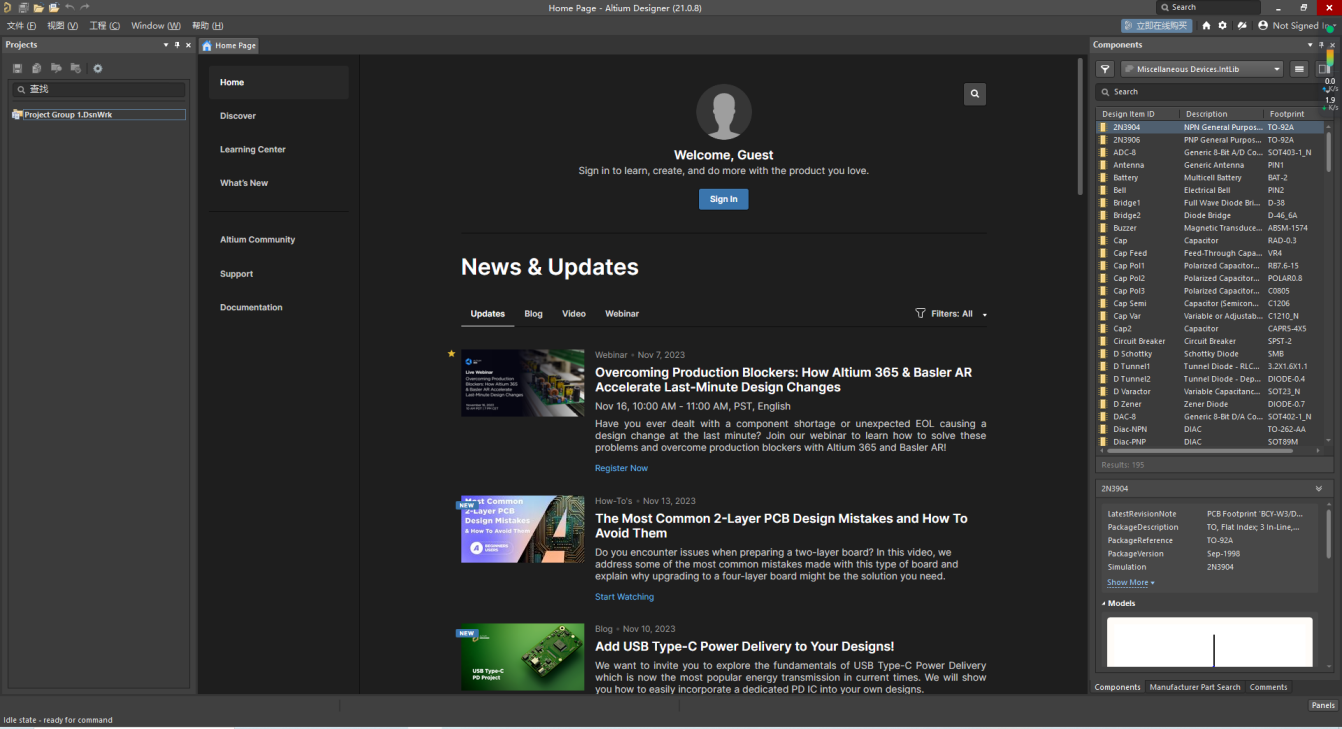Viewport: 1342px width, 729px height.
Task: Click the Components panel Search field
Action: click(x=1214, y=92)
